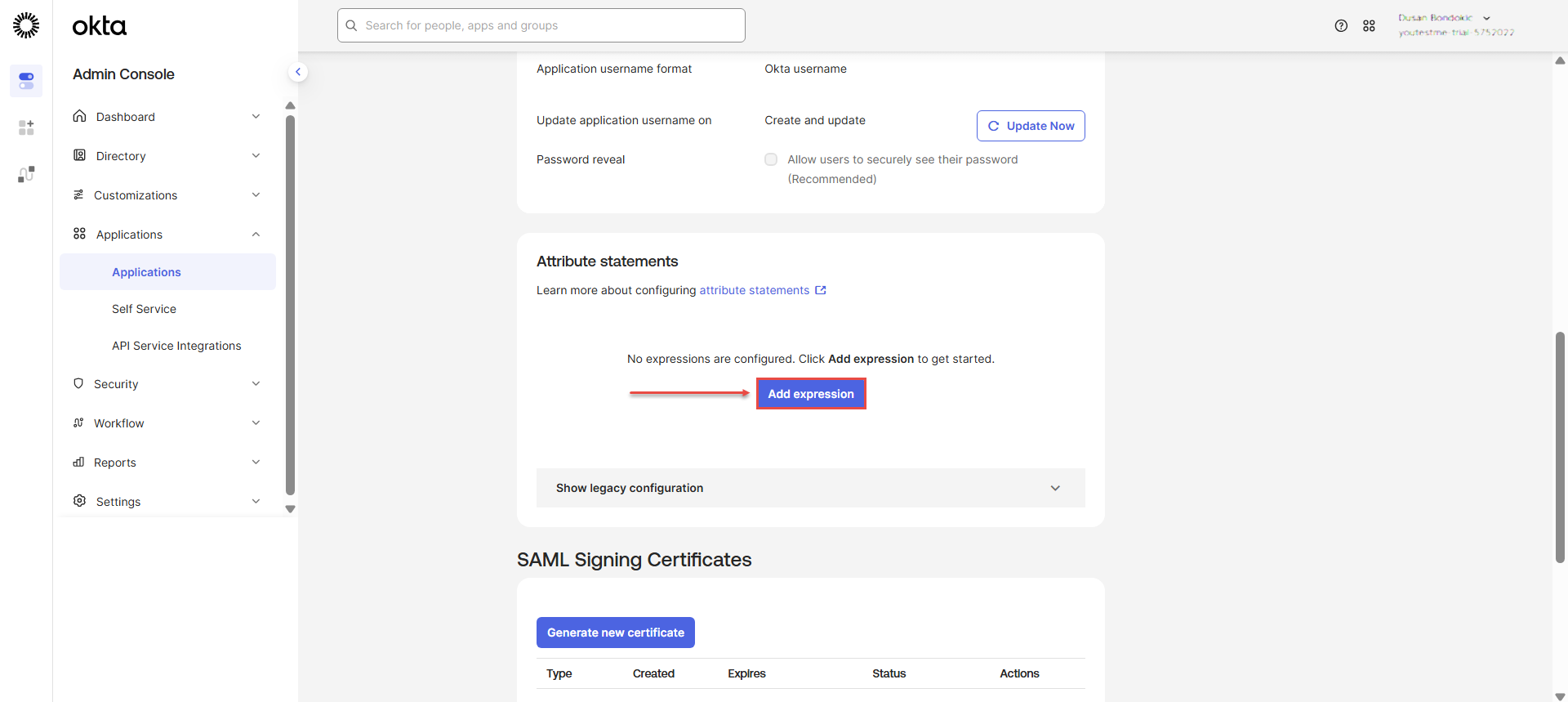Screen dimensions: 1568x702
Task: Click the Generate new certificate button
Action: (615, 633)
